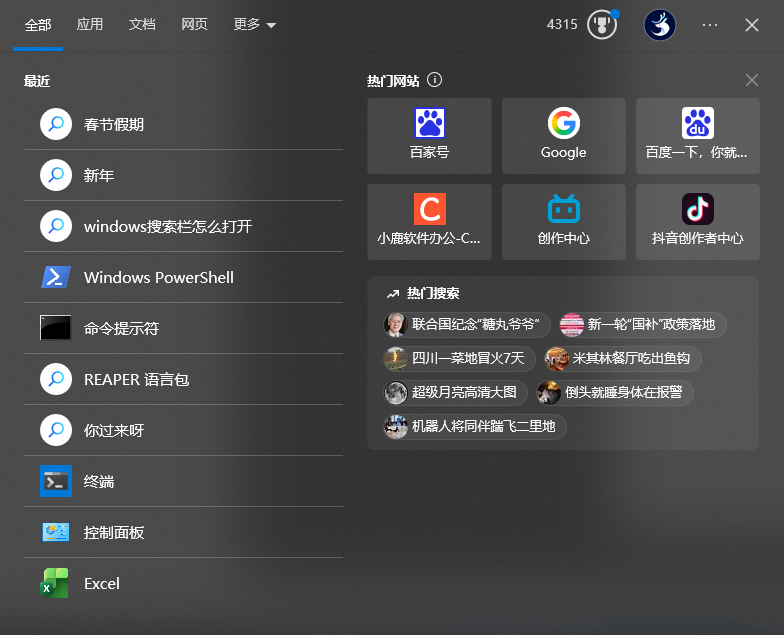Open trending search 机器人将同伴踹飞二里地
The width and height of the screenshot is (784, 635).
click(474, 426)
